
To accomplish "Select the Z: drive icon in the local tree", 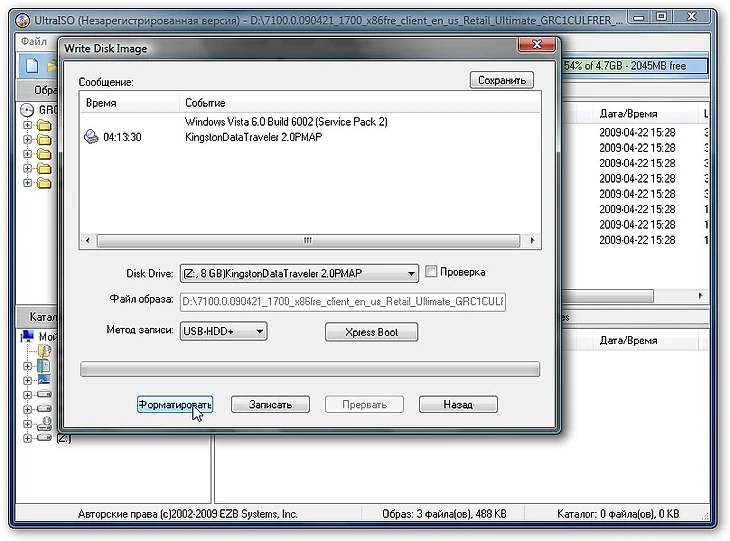I will 43,437.
